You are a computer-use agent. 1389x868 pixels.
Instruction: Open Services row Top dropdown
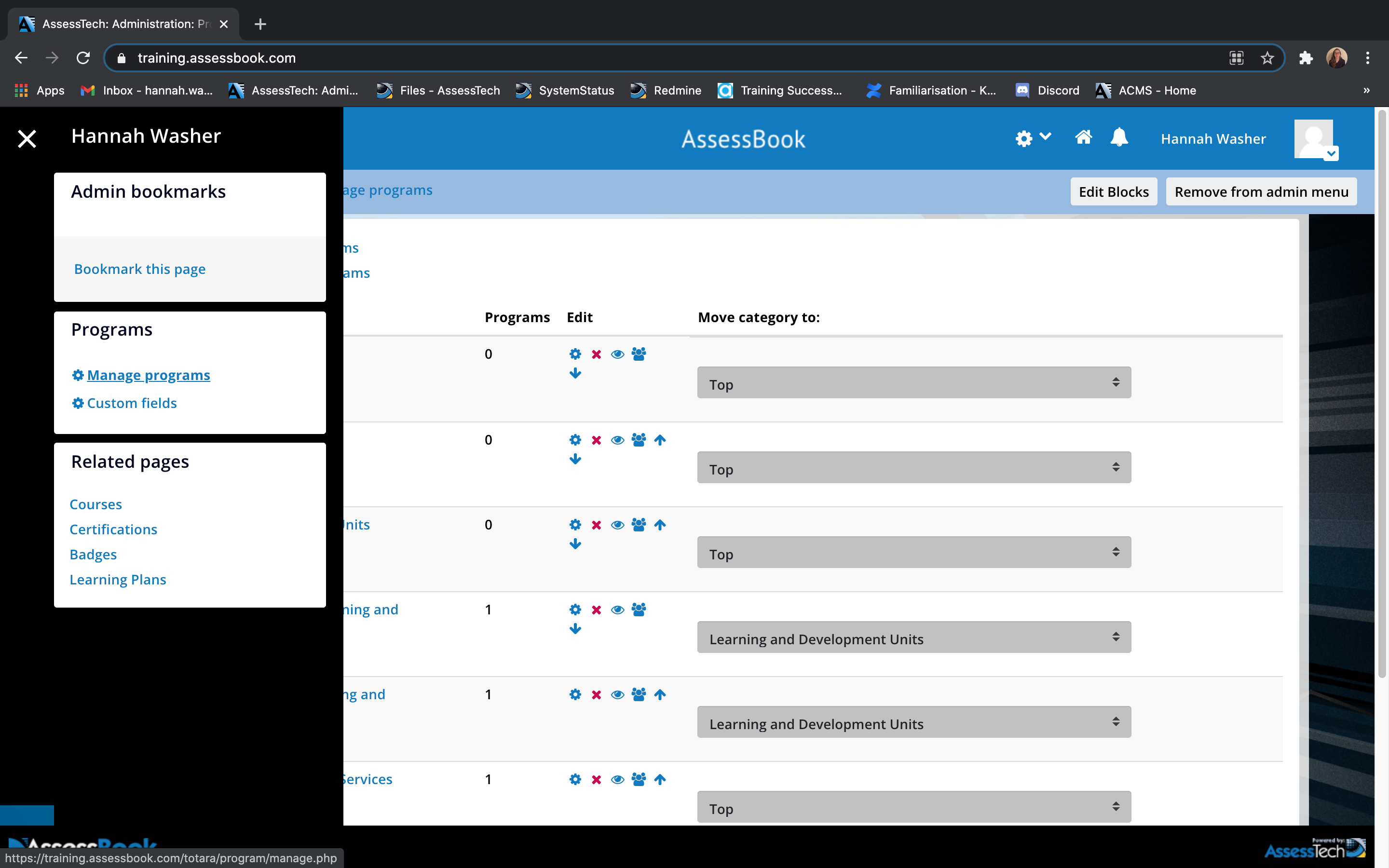pyautogui.click(x=914, y=808)
